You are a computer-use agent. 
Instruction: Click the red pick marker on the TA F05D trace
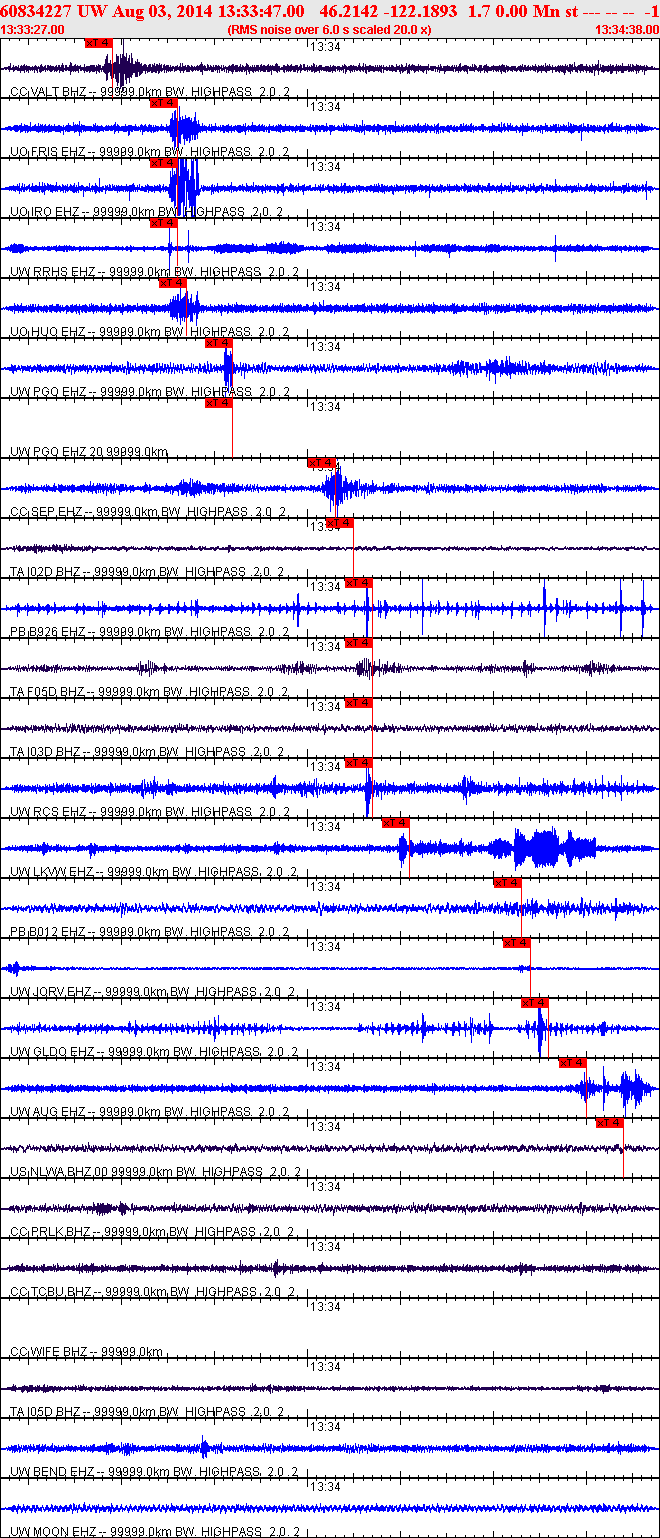tap(358, 643)
